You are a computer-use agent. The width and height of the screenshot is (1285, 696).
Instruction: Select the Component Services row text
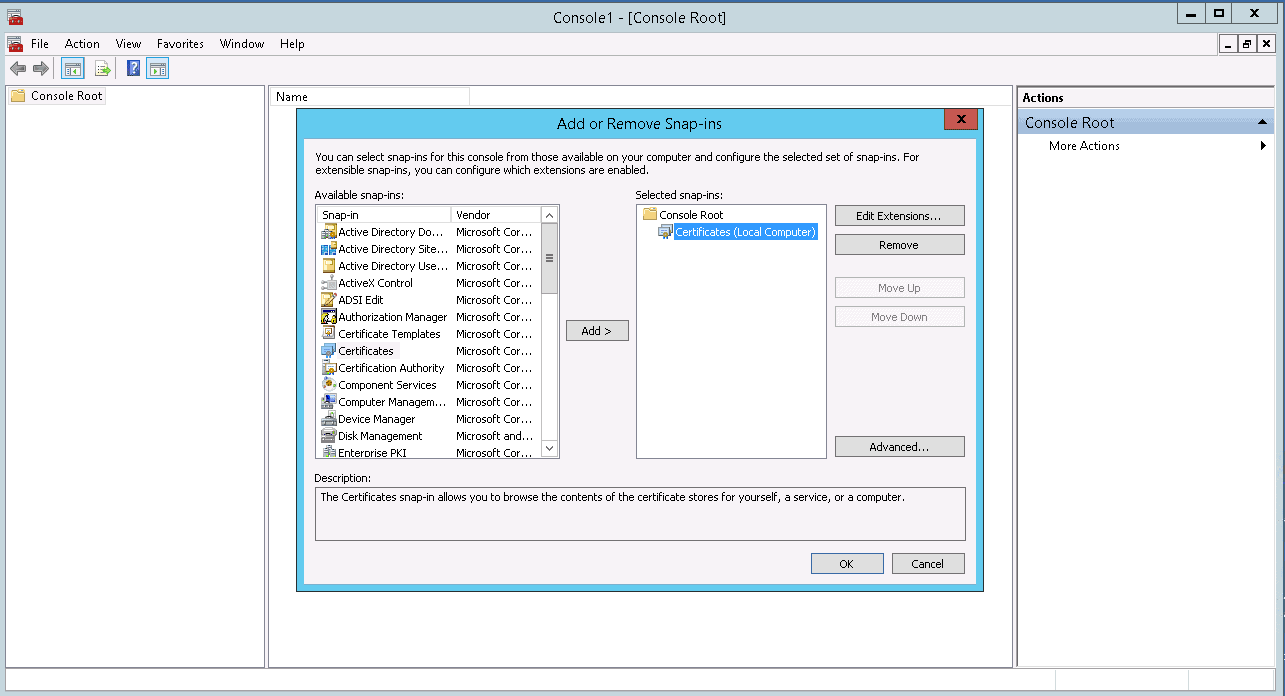coord(388,385)
